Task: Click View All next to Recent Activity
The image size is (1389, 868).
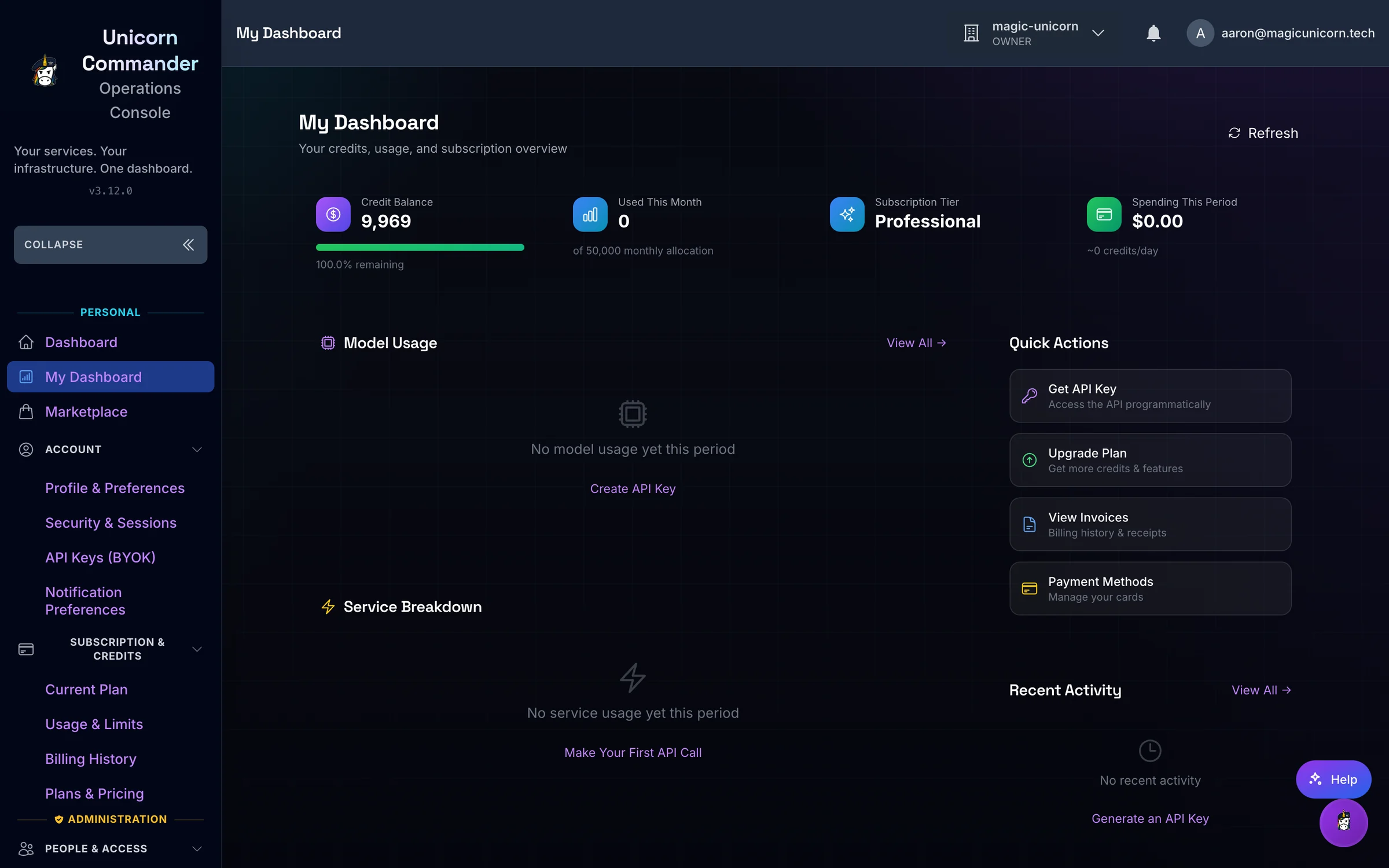Action: click(1261, 690)
